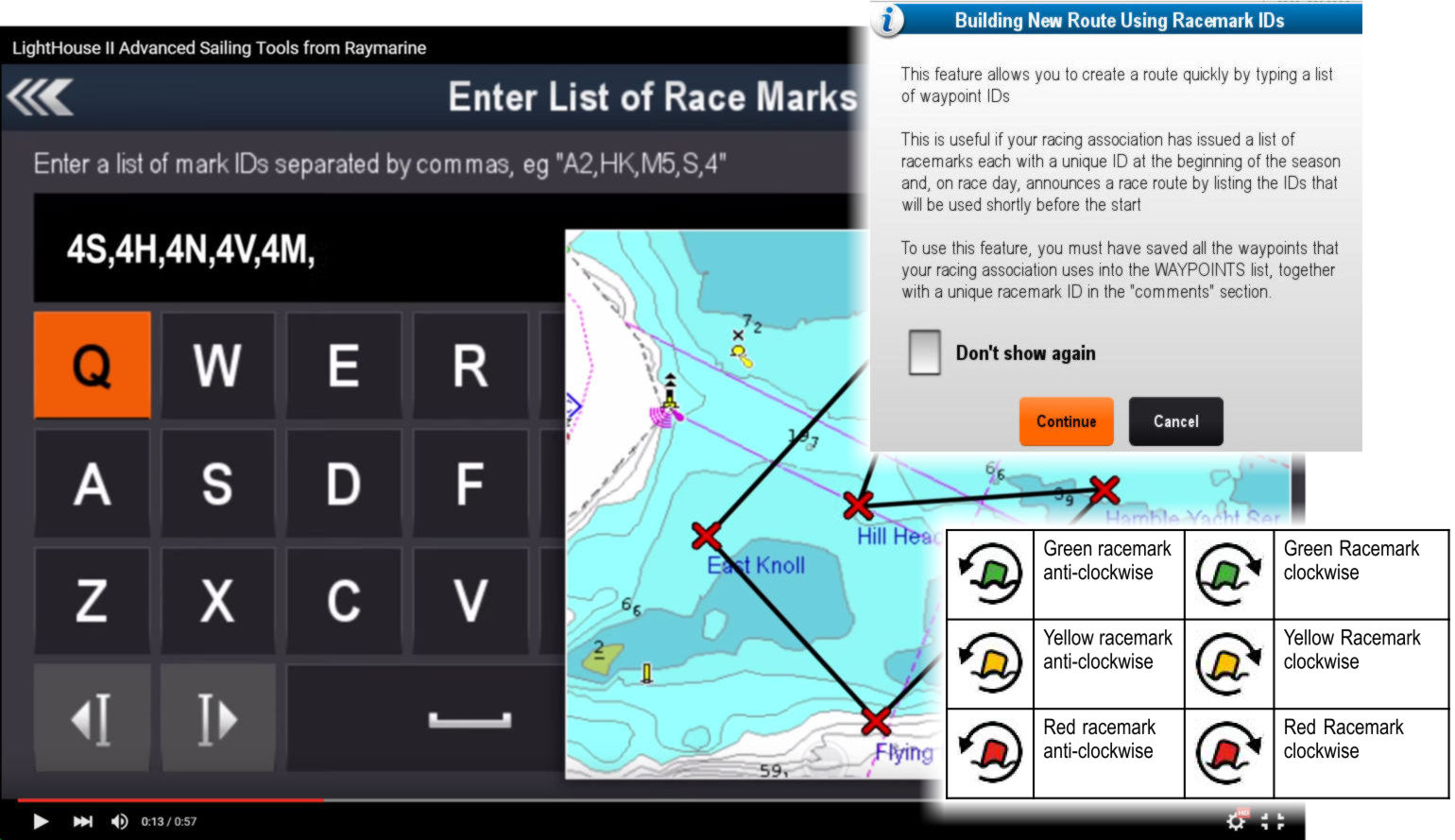Image resolution: width=1455 pixels, height=840 pixels.
Task: Click the 0:13 / 0:57 time display
Action: click(169, 821)
